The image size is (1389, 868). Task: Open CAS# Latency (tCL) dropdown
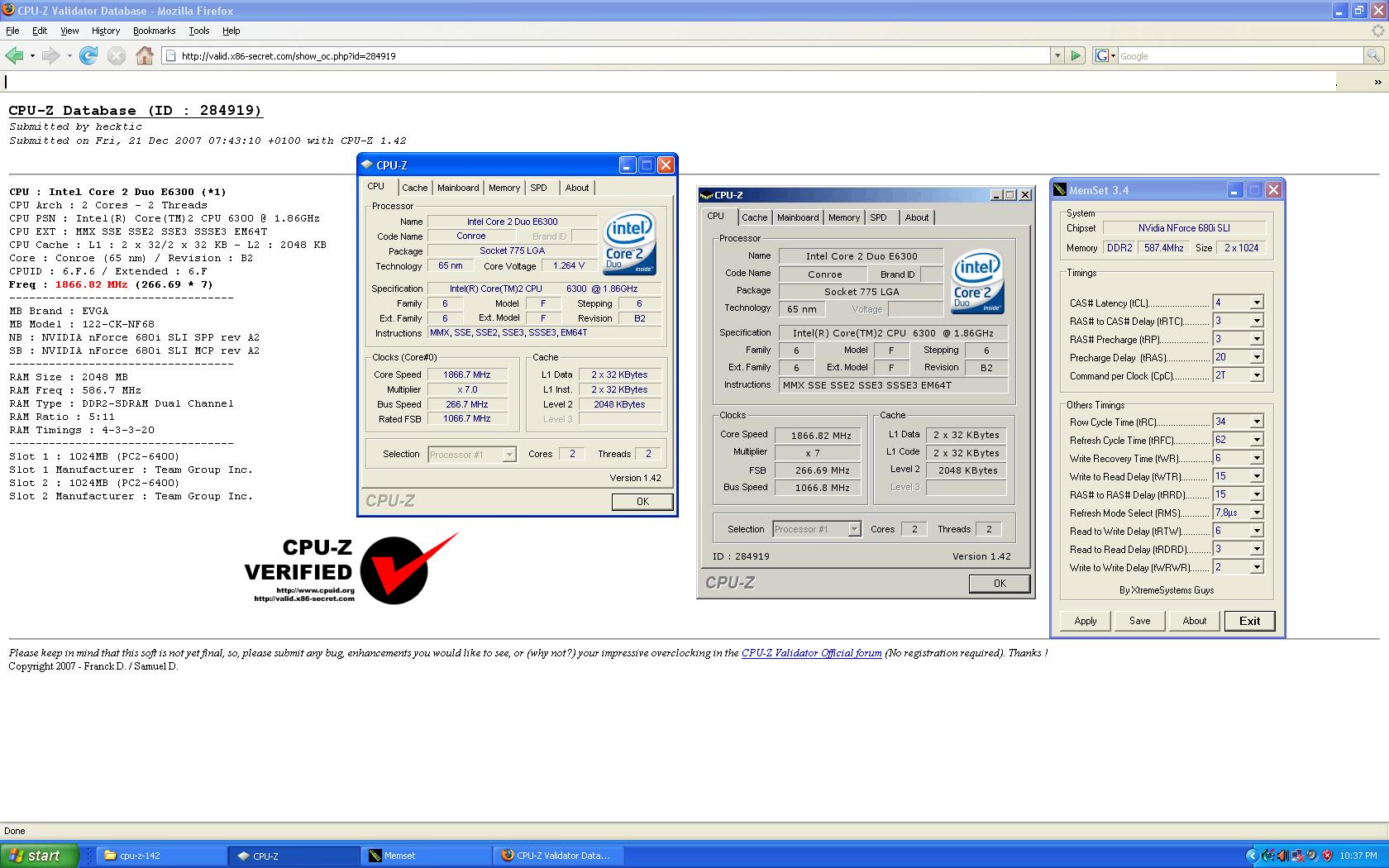(x=1256, y=303)
